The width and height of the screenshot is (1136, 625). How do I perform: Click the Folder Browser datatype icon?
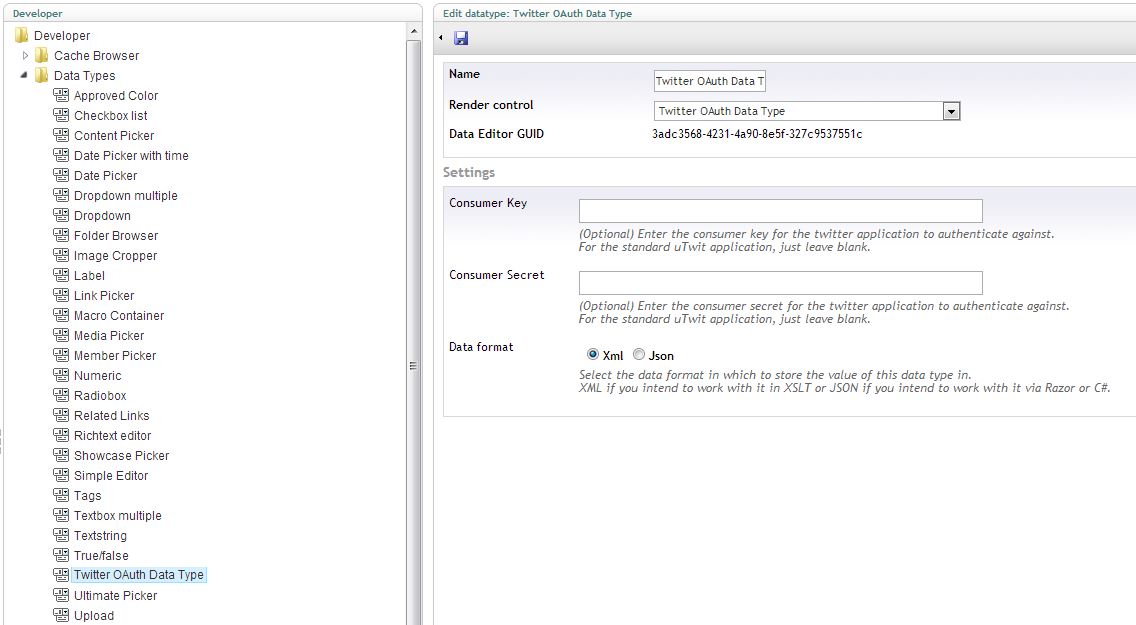tap(62, 235)
